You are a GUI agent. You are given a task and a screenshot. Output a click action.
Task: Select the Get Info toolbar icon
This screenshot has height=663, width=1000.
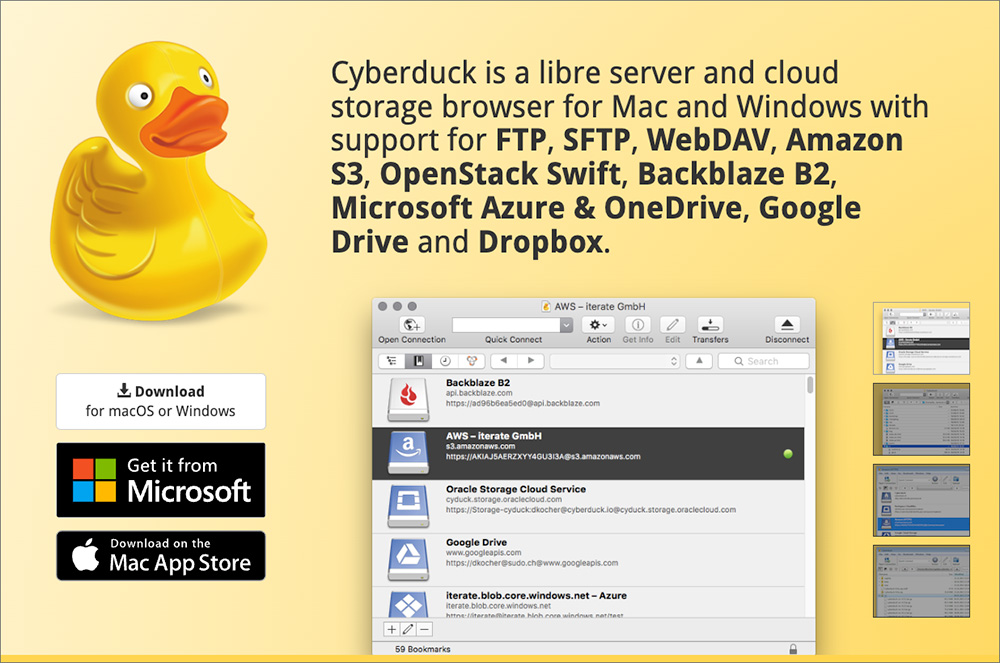point(637,325)
